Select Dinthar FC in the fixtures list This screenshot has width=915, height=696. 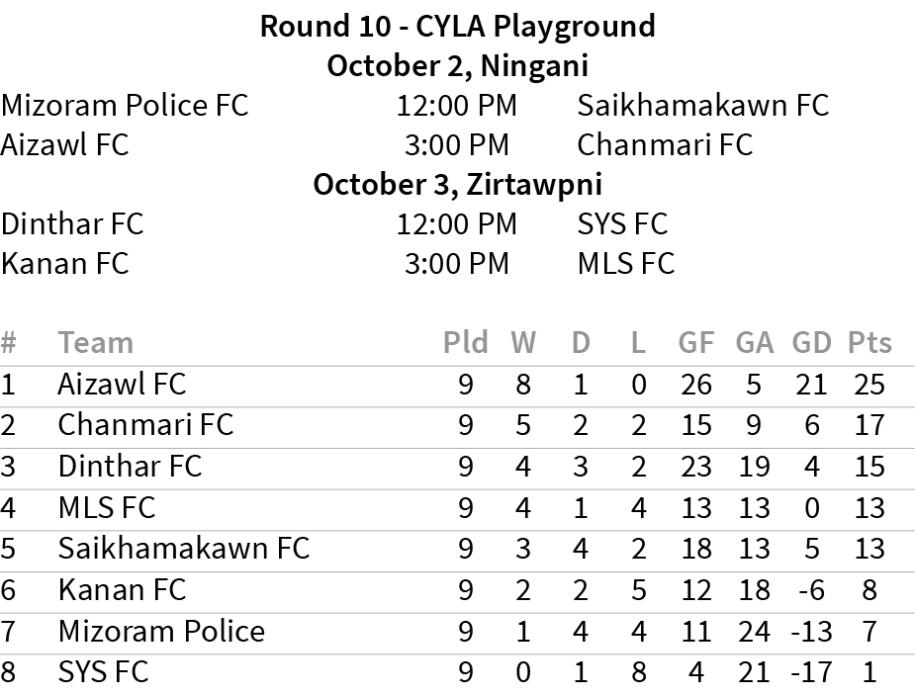[72, 224]
